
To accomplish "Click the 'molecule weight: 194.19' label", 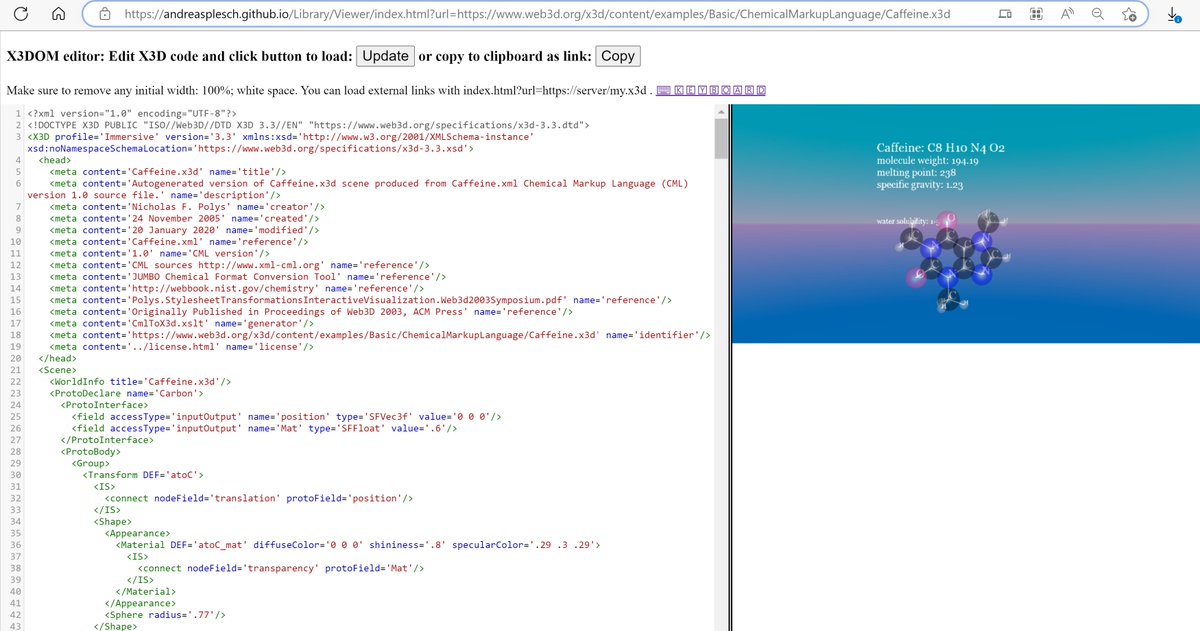I will tap(927, 161).
